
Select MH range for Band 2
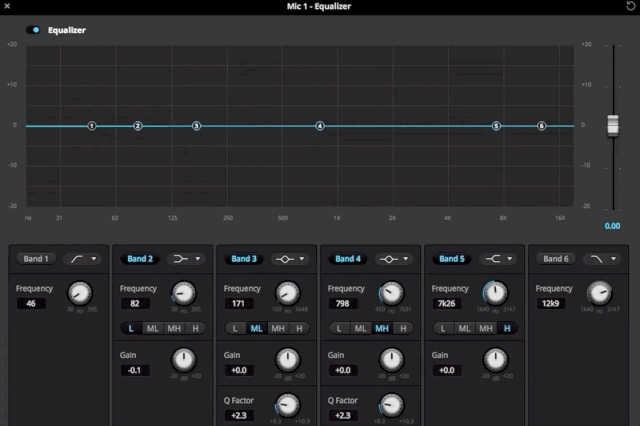[x=174, y=328]
